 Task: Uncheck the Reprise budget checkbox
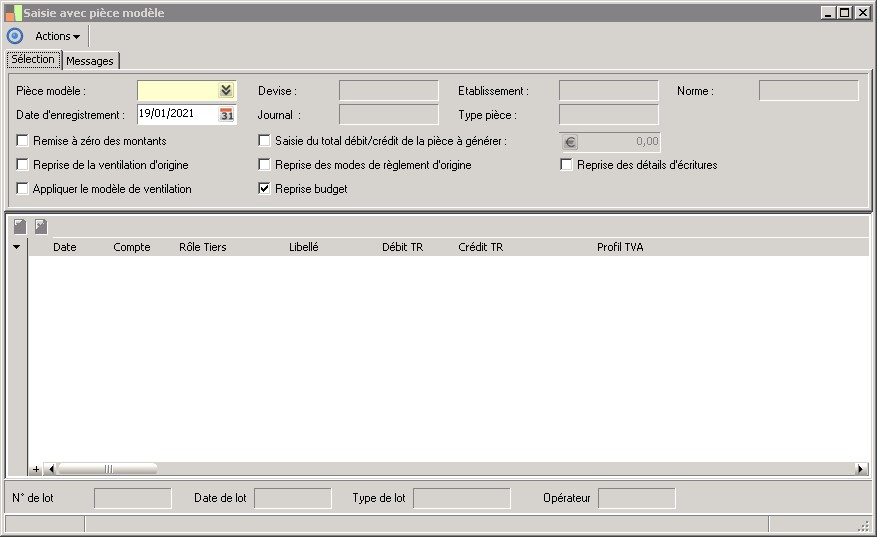pyautogui.click(x=265, y=189)
